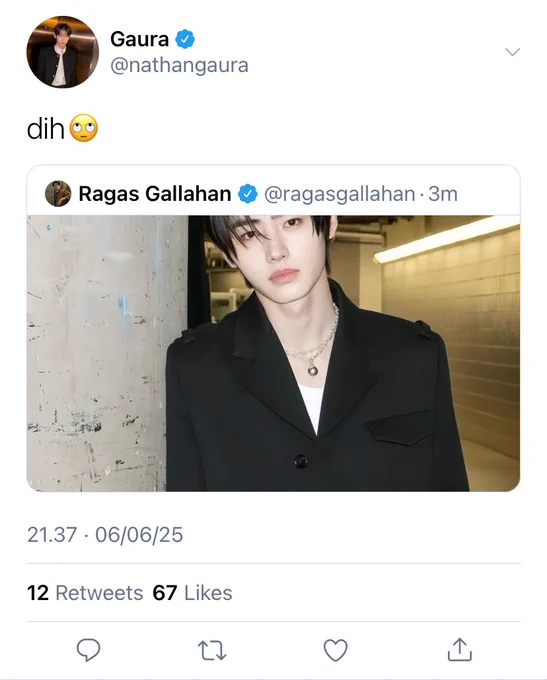Viewport: 547px width, 680px height.
Task: Click Ragas Gallahan's verified badge
Action: coord(248,193)
